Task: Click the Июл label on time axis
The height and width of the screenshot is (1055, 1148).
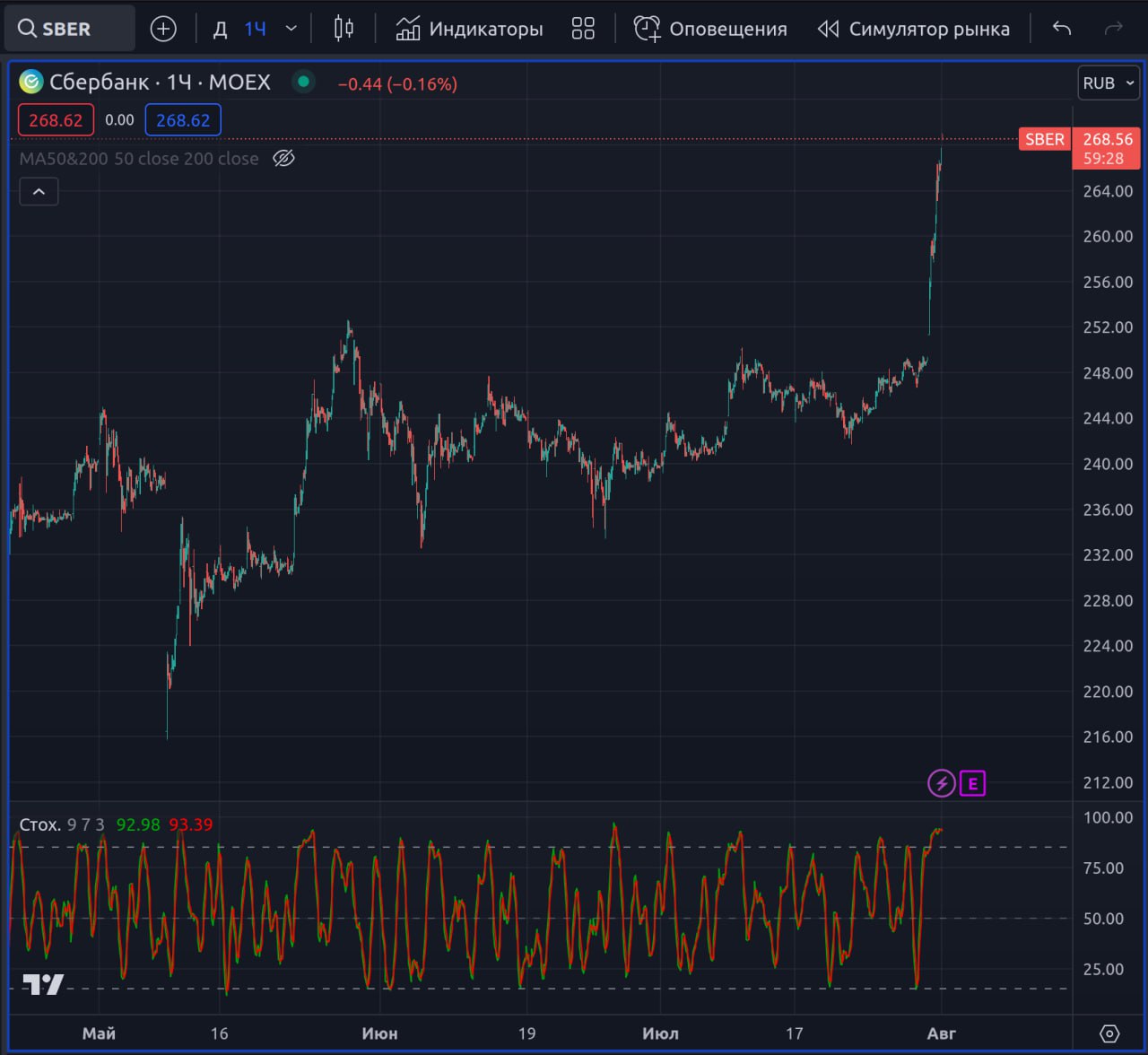Action: [x=660, y=1033]
